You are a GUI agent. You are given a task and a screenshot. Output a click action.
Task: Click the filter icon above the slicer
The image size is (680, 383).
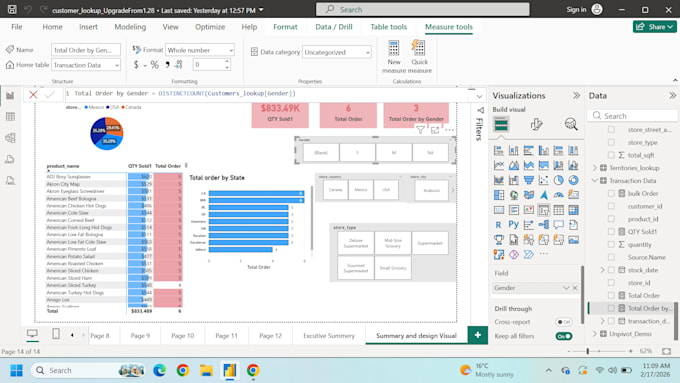pyautogui.click(x=420, y=130)
